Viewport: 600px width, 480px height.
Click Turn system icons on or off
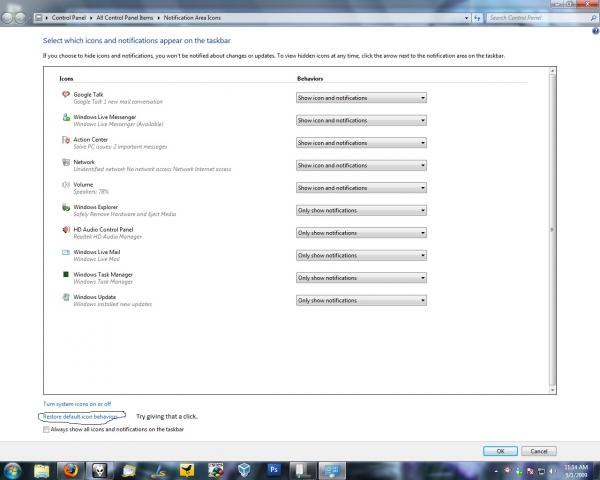(x=77, y=404)
